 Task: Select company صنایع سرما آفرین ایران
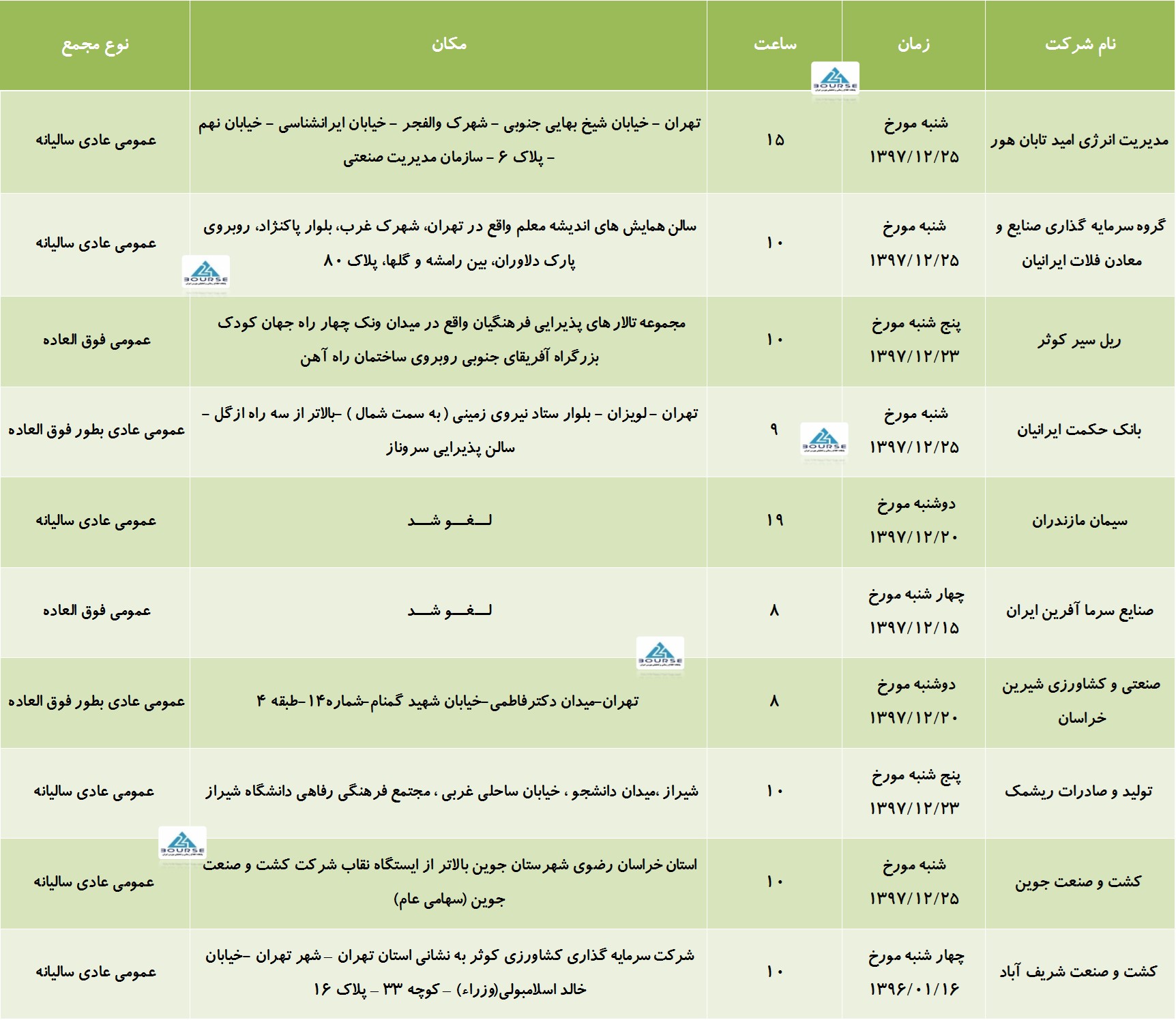pos(1080,611)
